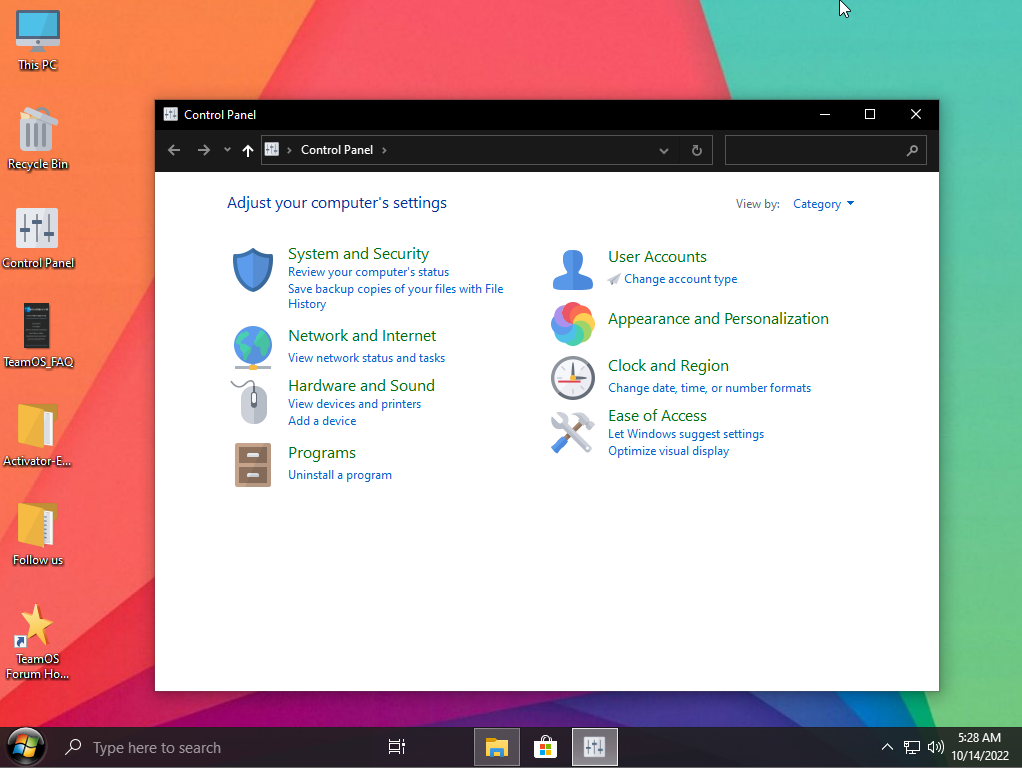The image size is (1022, 768).
Task: Click the Clock and Region clock icon
Action: (572, 377)
